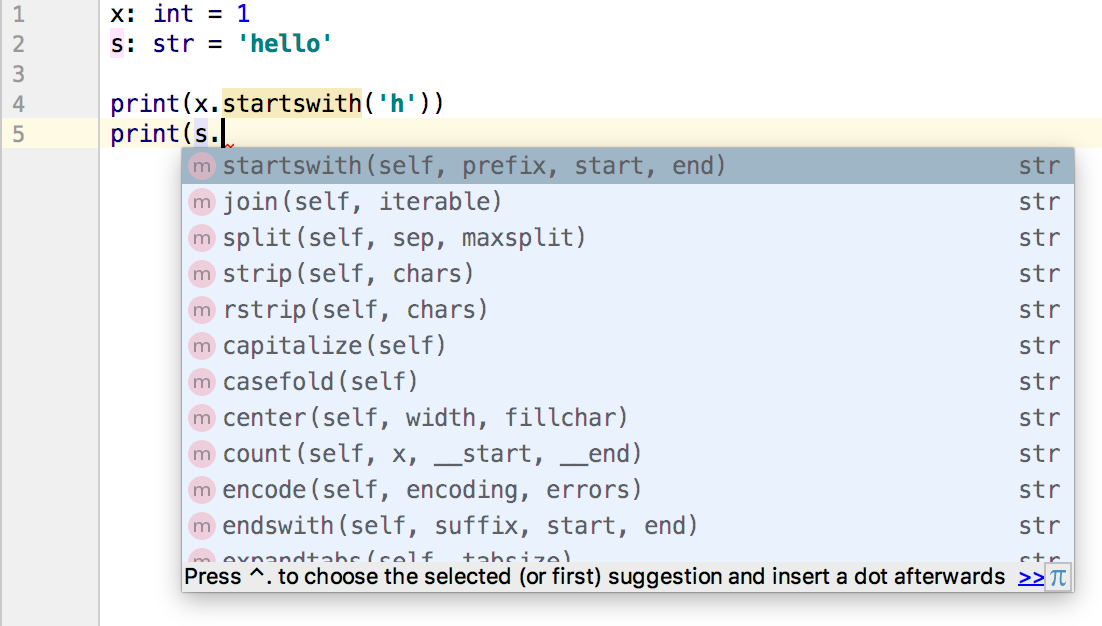Pick center(self, width, fillchar) completion

425,418
